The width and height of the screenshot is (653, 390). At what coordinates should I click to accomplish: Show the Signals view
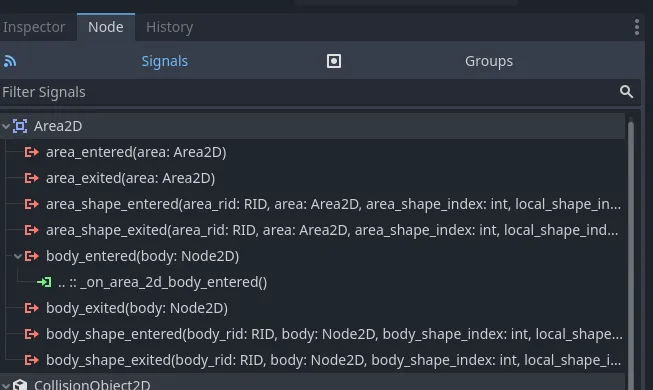(x=164, y=61)
